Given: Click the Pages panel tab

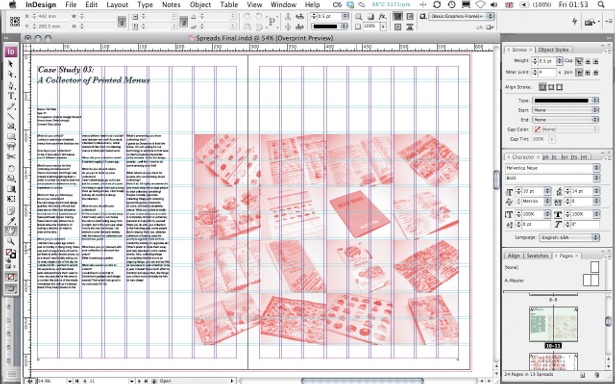Looking at the screenshot, I should (564, 255).
